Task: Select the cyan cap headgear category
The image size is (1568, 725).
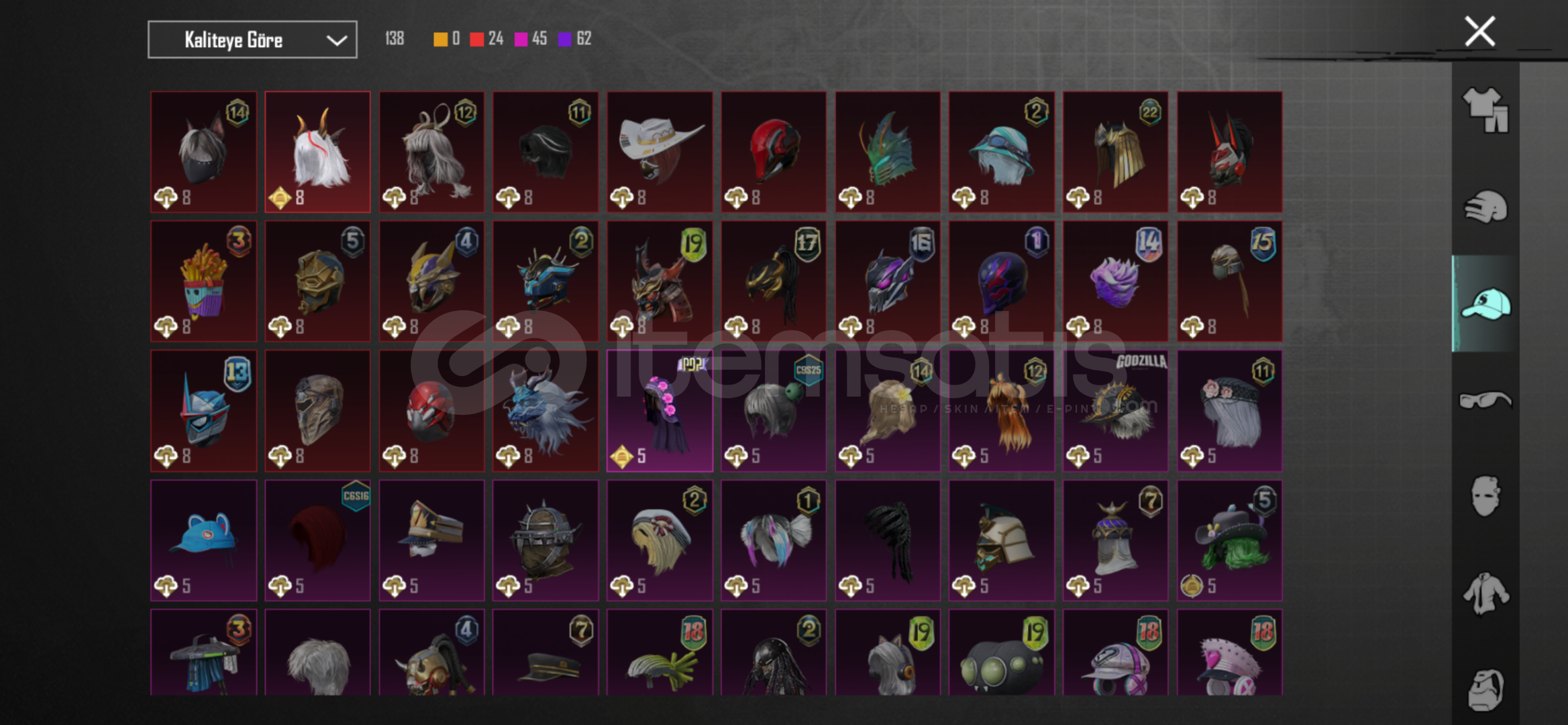Action: [1485, 303]
